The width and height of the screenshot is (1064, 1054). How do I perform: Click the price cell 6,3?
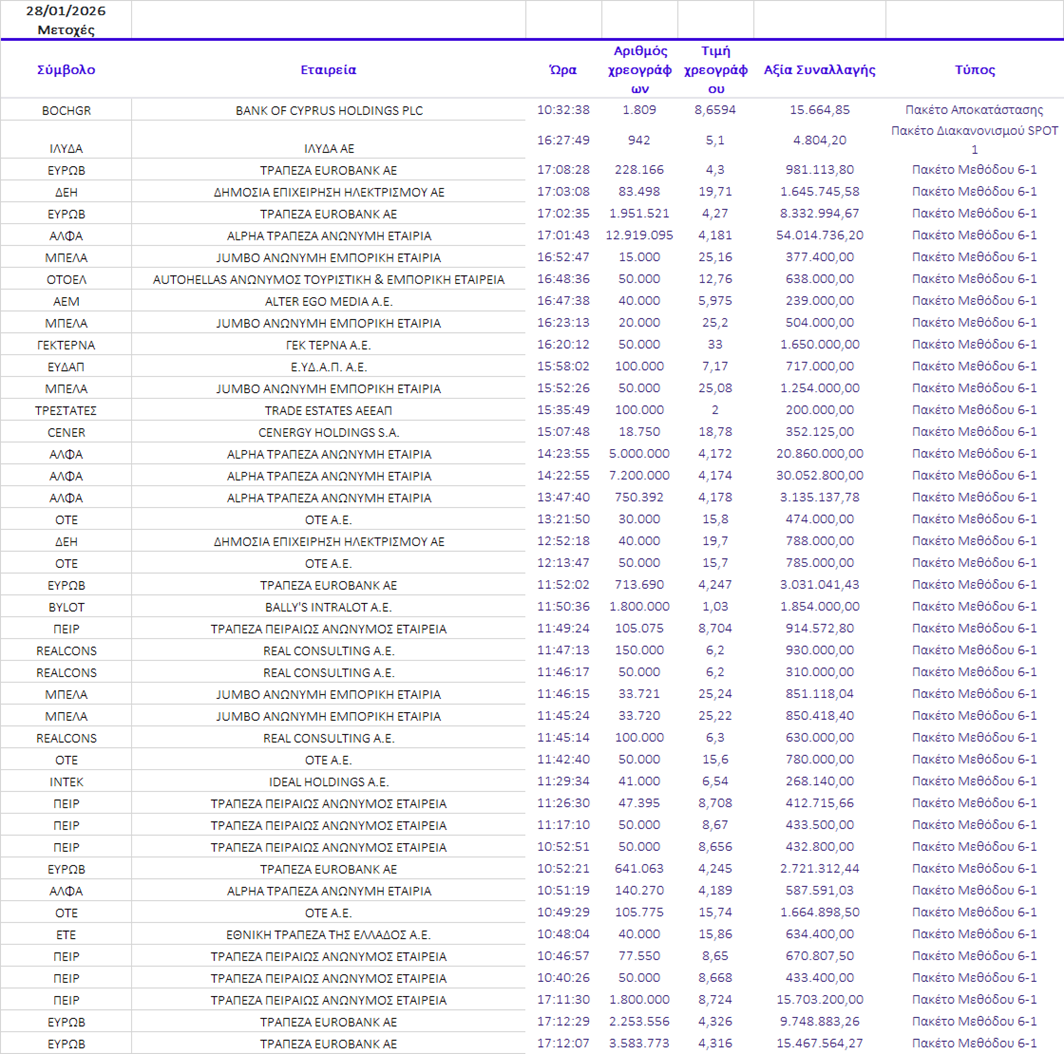tap(715, 737)
